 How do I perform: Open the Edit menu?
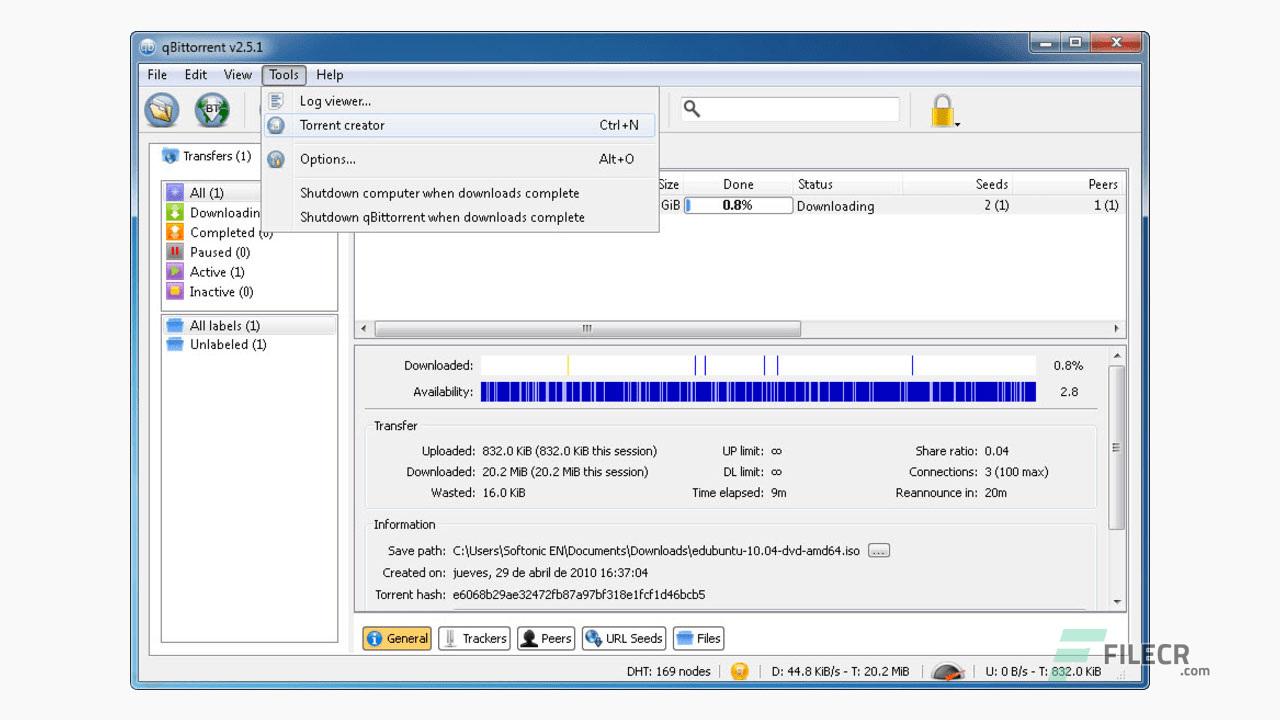[x=196, y=75]
